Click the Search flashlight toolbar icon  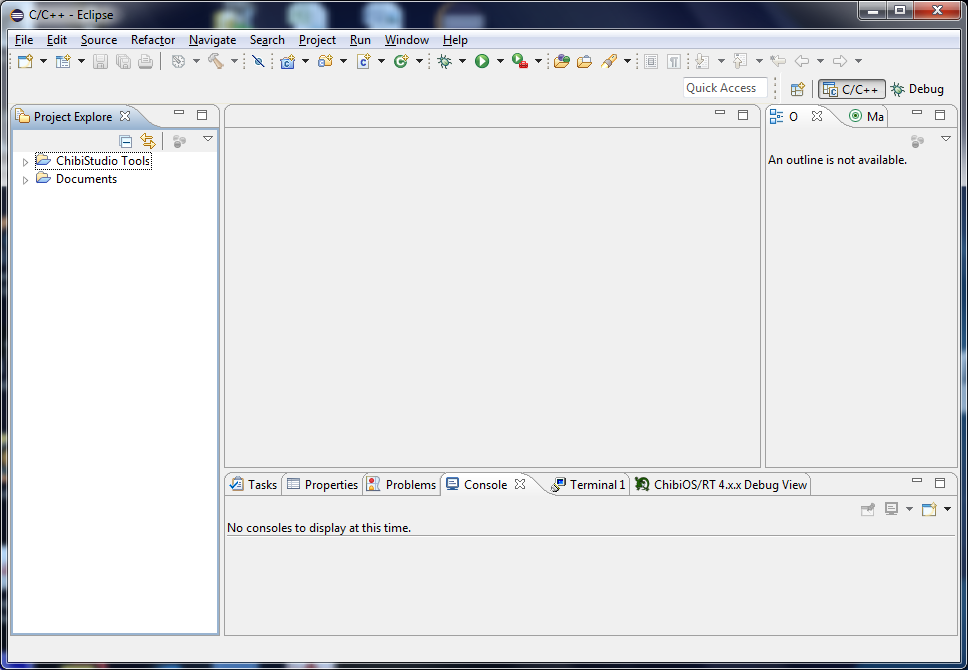point(609,62)
